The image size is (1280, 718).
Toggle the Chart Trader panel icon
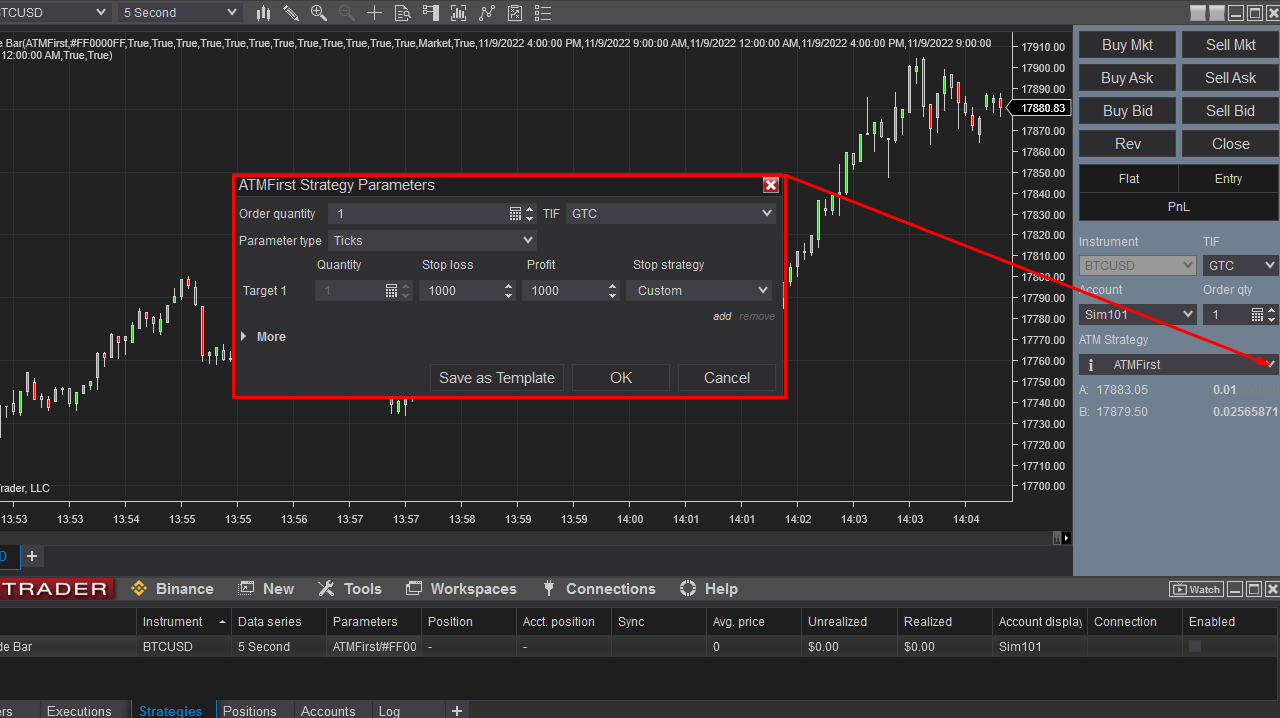(430, 13)
